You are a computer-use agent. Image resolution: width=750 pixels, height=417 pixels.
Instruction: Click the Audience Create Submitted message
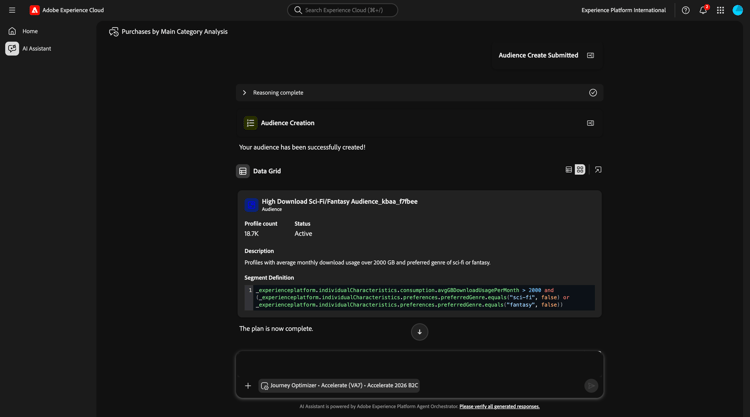pyautogui.click(x=538, y=55)
